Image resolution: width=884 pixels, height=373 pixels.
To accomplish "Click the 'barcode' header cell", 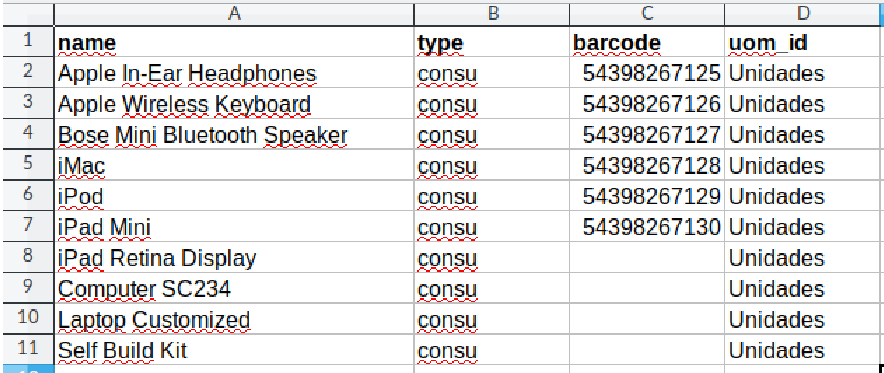I will point(647,42).
